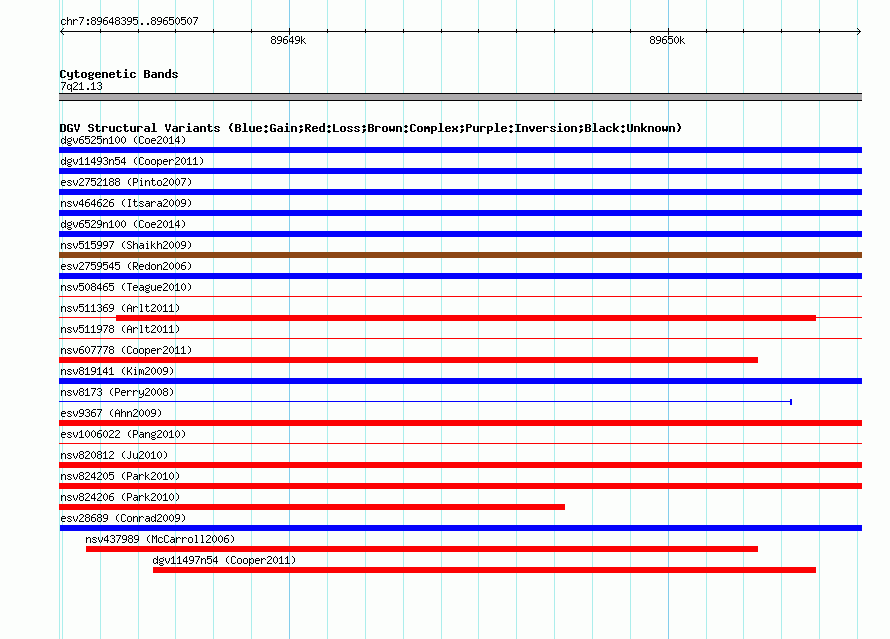Click nsv464626 (Itsara2009) label

point(126,203)
